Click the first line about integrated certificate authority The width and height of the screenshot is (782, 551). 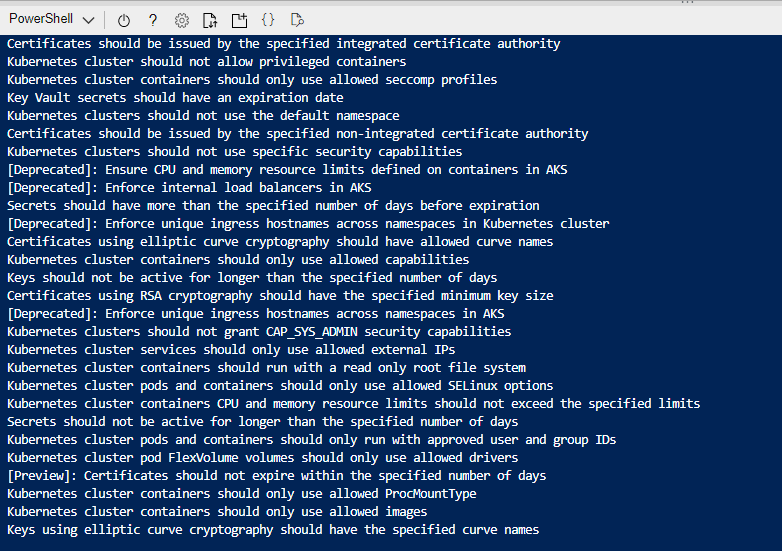click(x=283, y=44)
